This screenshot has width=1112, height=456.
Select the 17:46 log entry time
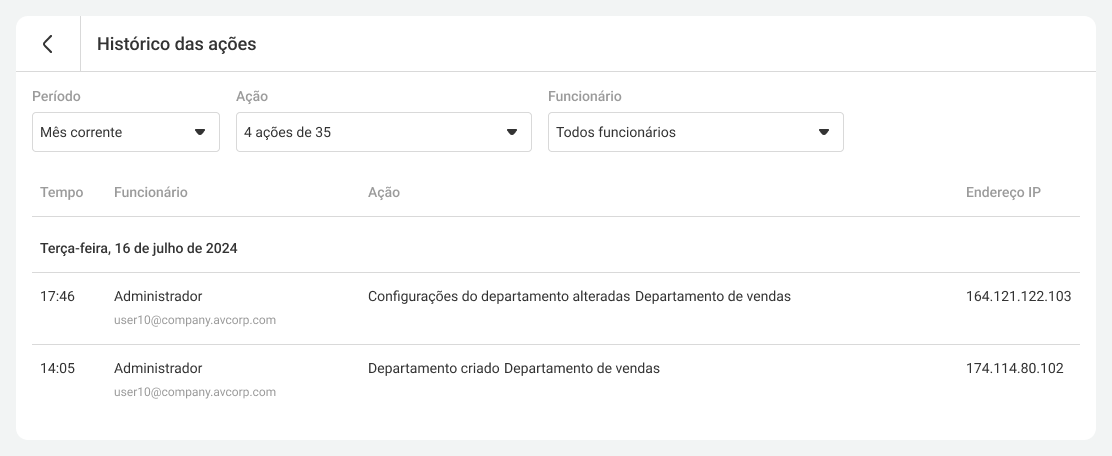point(57,296)
